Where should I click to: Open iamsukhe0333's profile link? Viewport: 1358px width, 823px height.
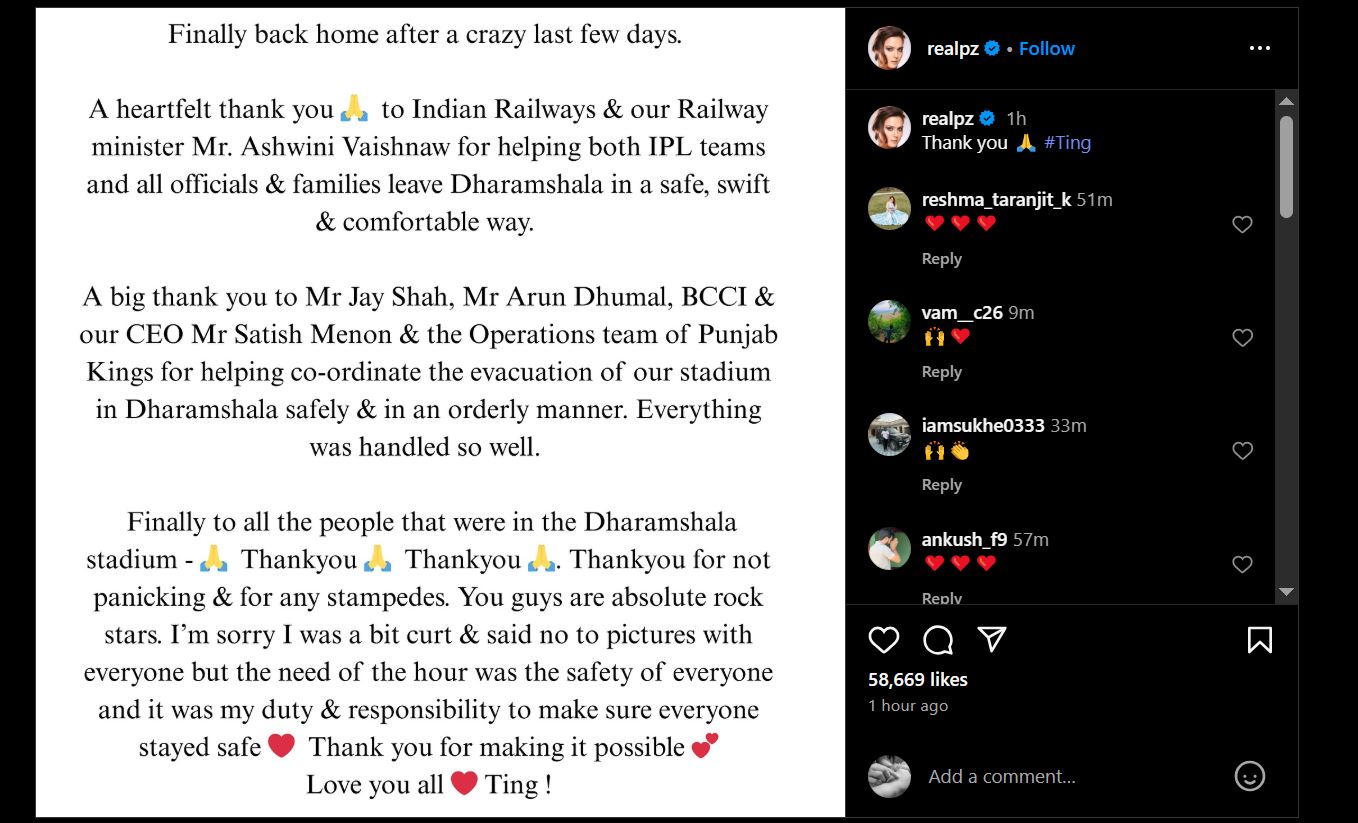pos(983,425)
